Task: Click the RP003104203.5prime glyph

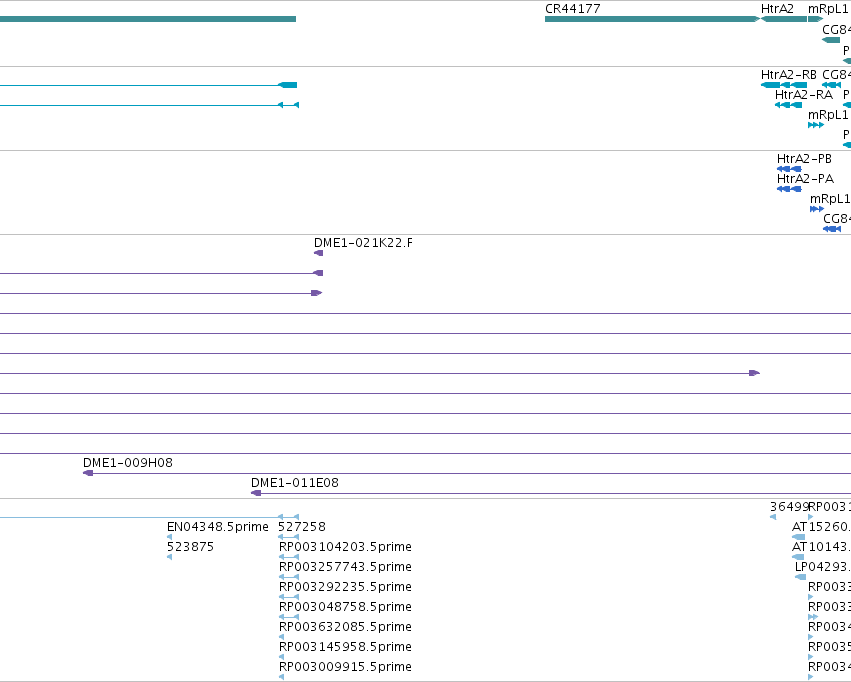Action: pos(289,557)
